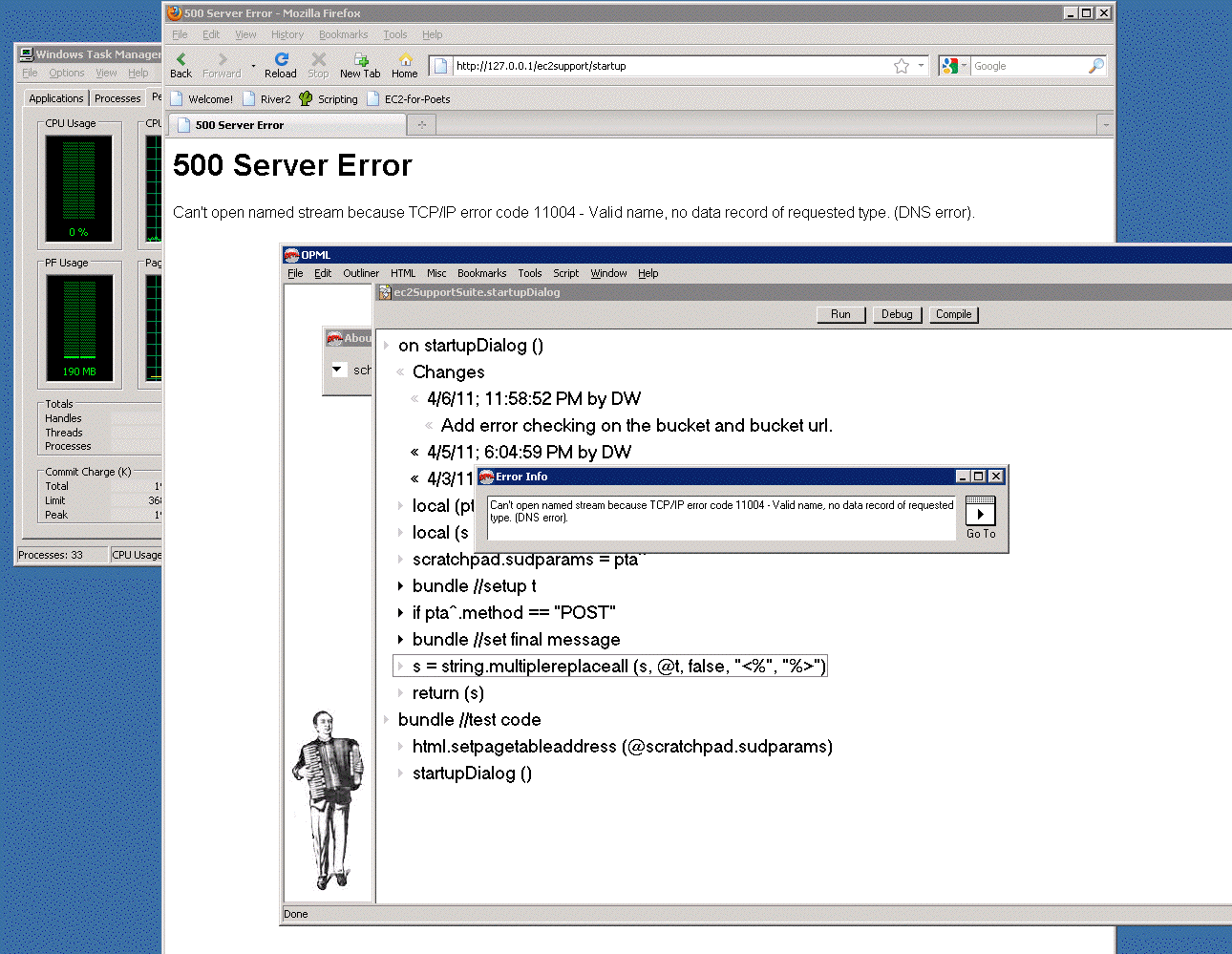The width and height of the screenshot is (1232, 954).
Task: Collapse the Changes outline heading
Action: 400,372
